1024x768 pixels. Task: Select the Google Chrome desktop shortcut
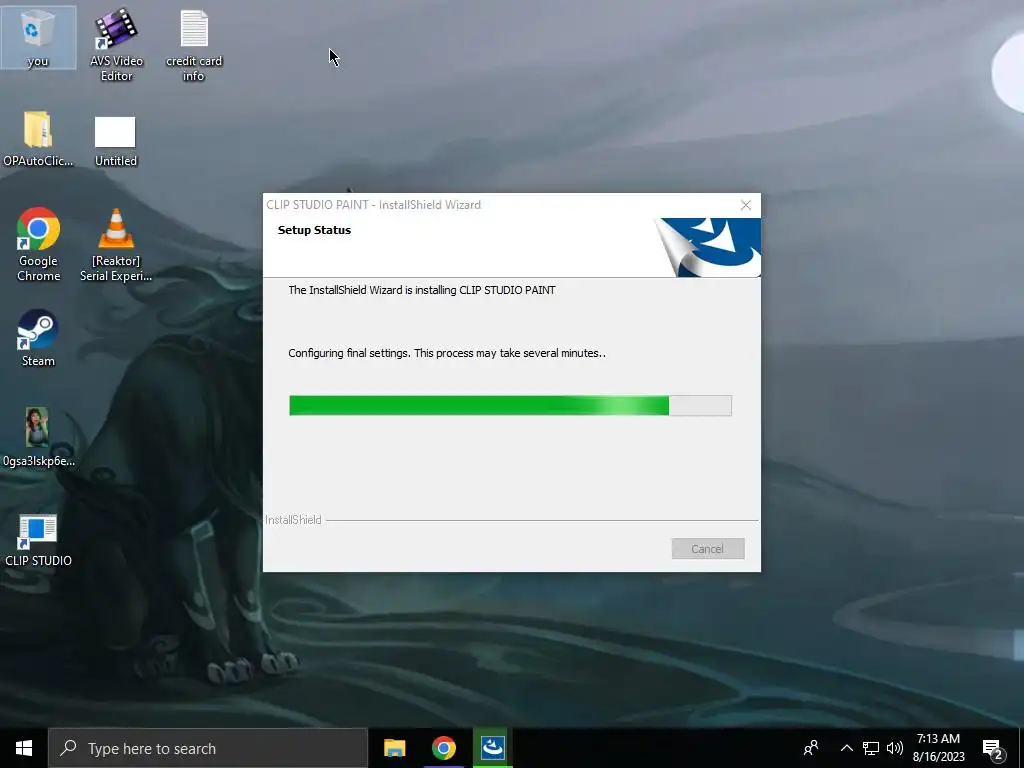tap(38, 245)
